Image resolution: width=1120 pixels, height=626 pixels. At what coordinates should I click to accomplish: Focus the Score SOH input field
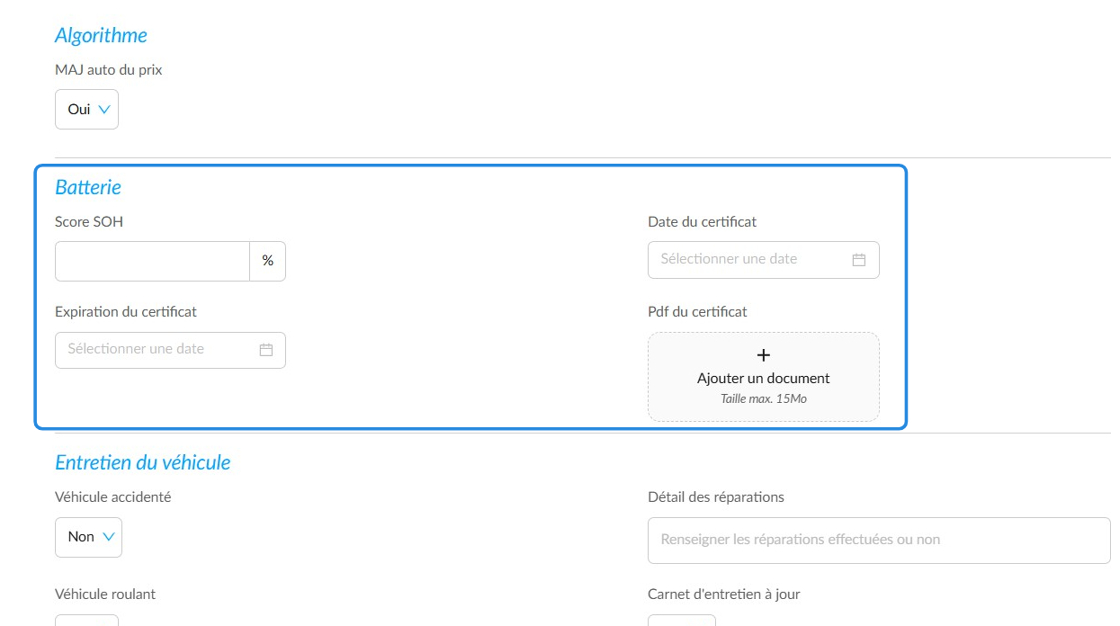[152, 261]
